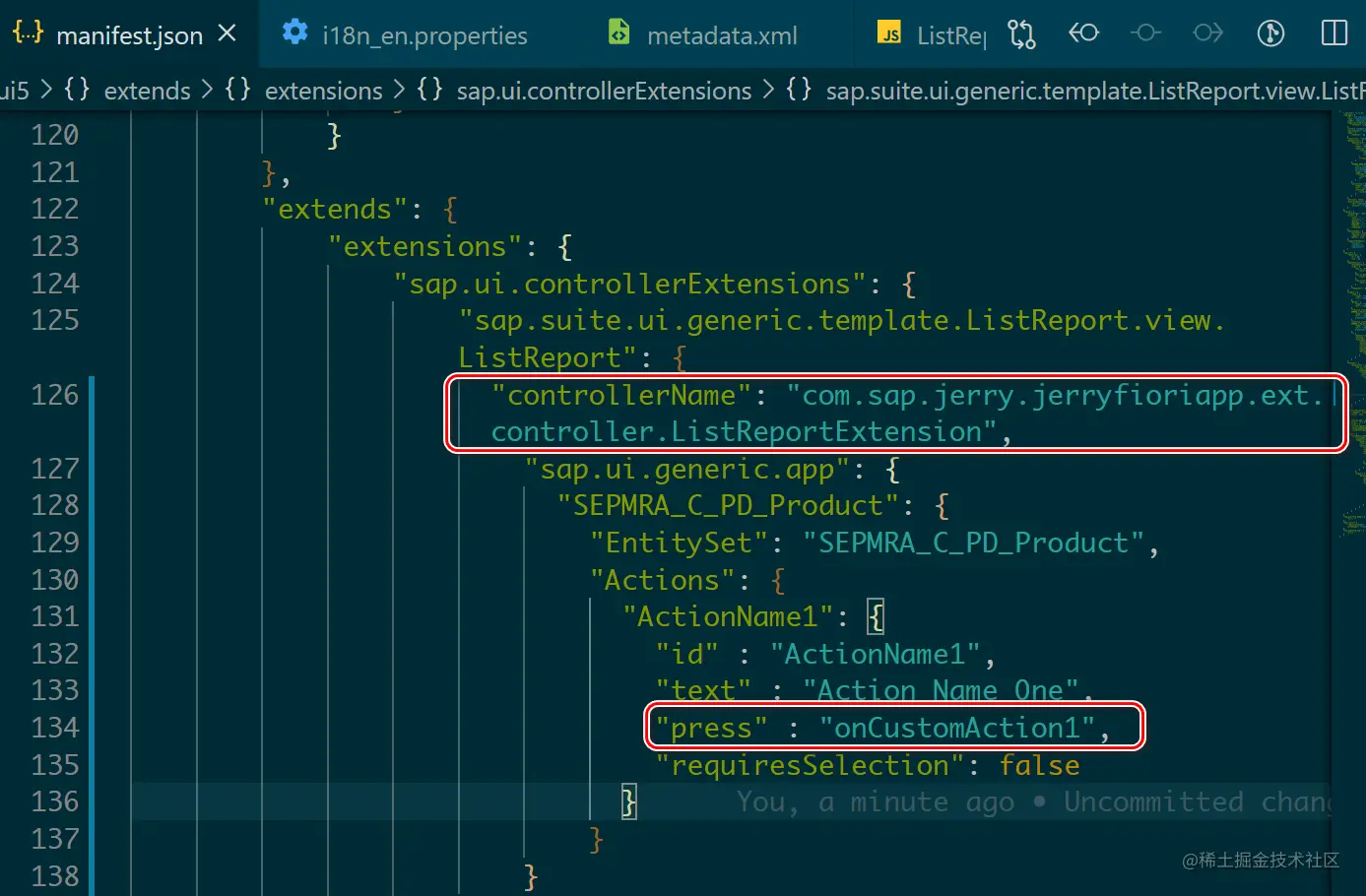Click the "controllerName" key

pos(621,395)
